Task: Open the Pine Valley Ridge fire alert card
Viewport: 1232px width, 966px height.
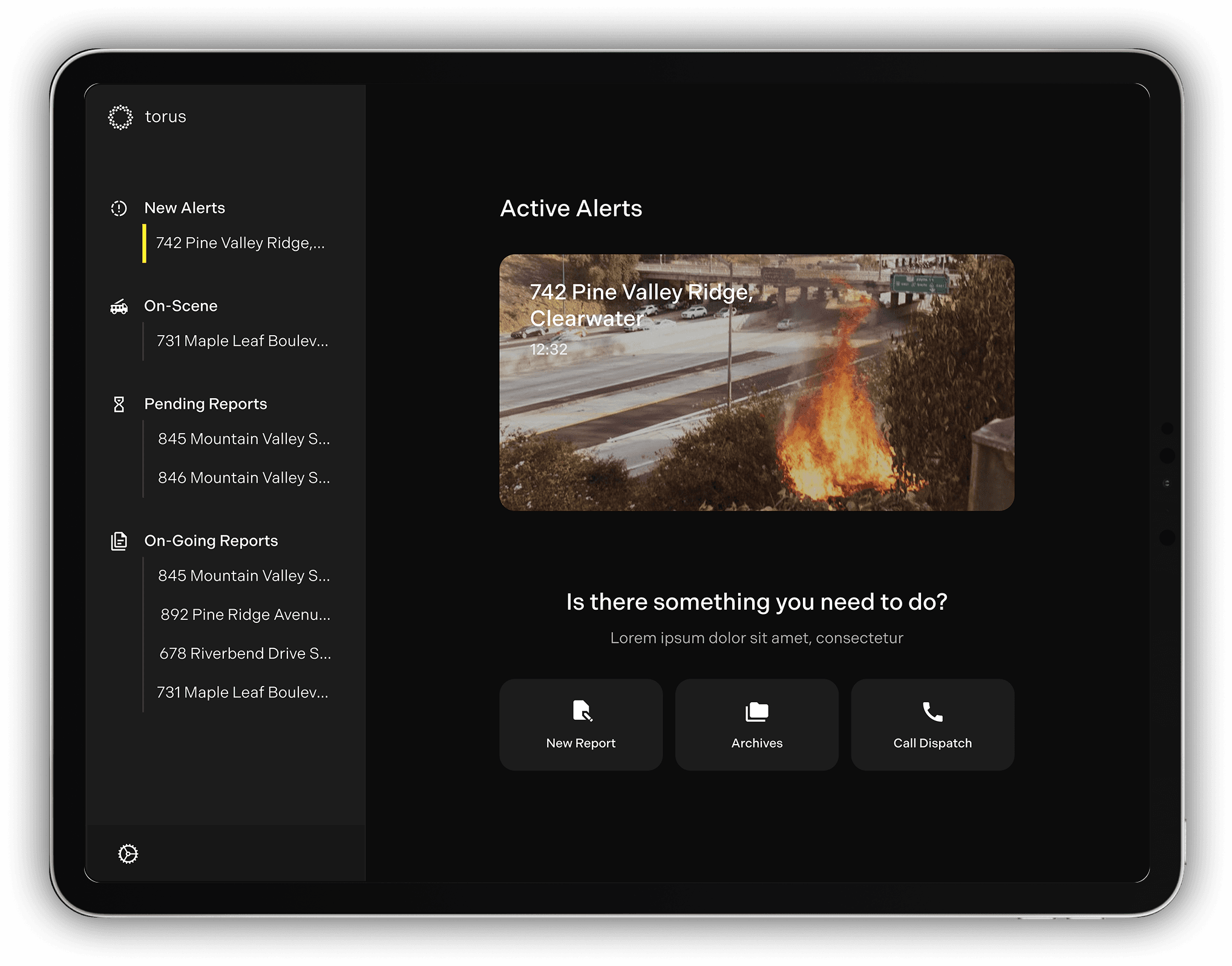Action: tap(756, 382)
